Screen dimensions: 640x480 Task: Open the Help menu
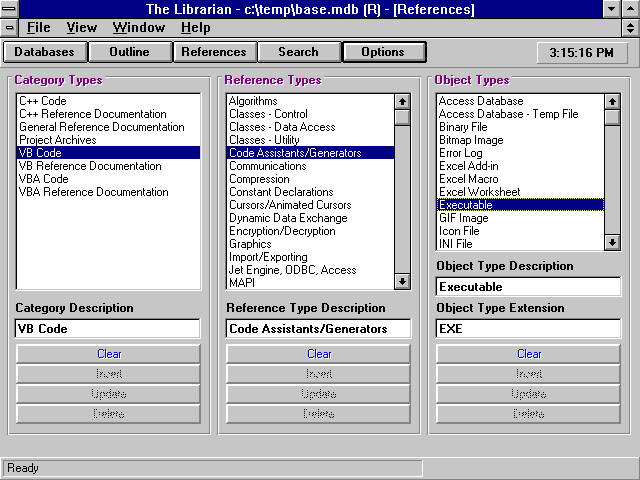point(195,28)
